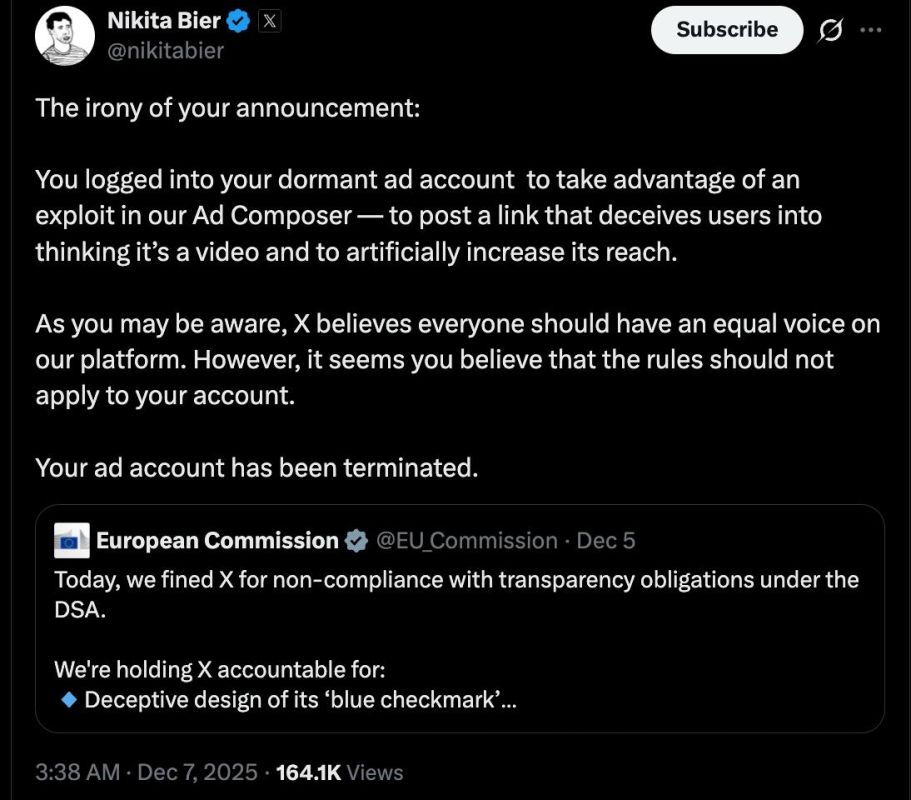Open the 3:38 AM · Dec 7, 2025 timestamp
Screen dimensions: 911x800
(x=147, y=772)
